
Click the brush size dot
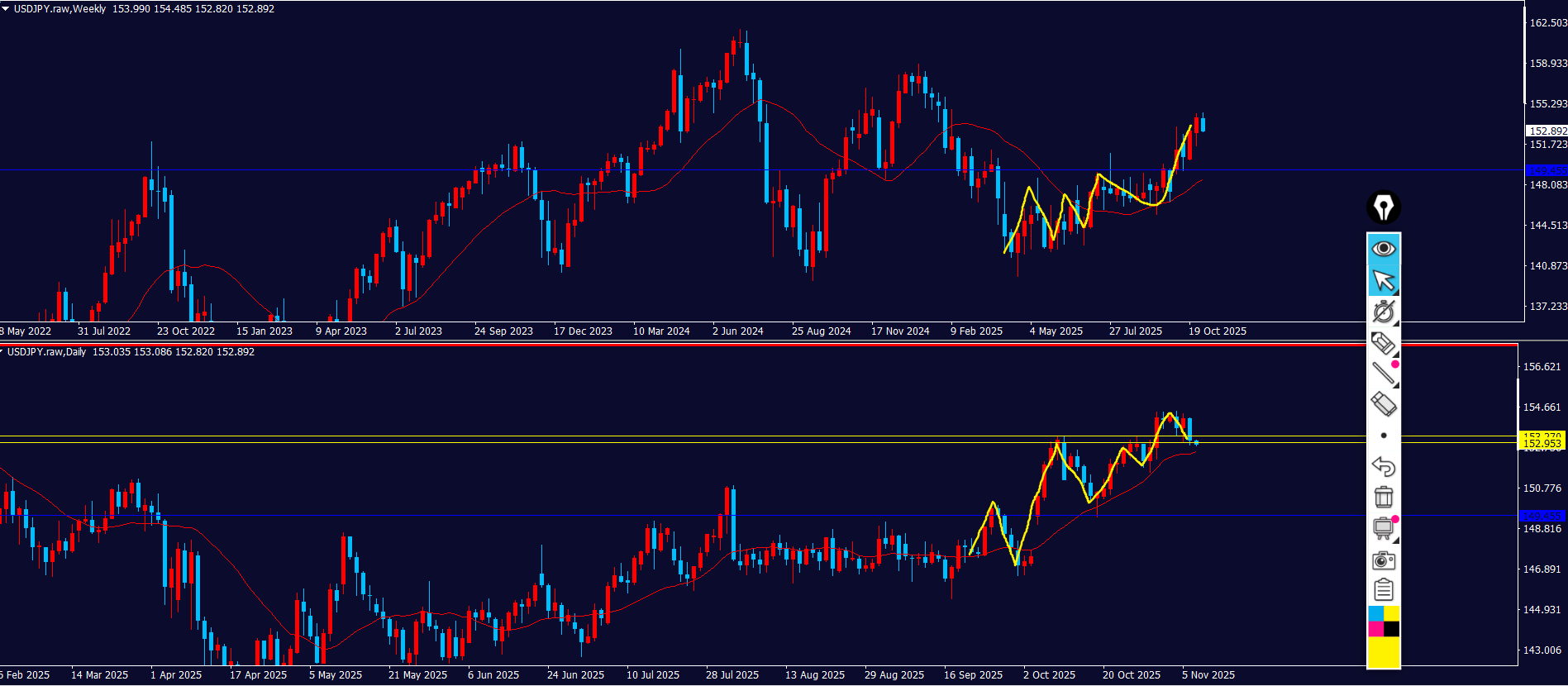(x=1383, y=436)
